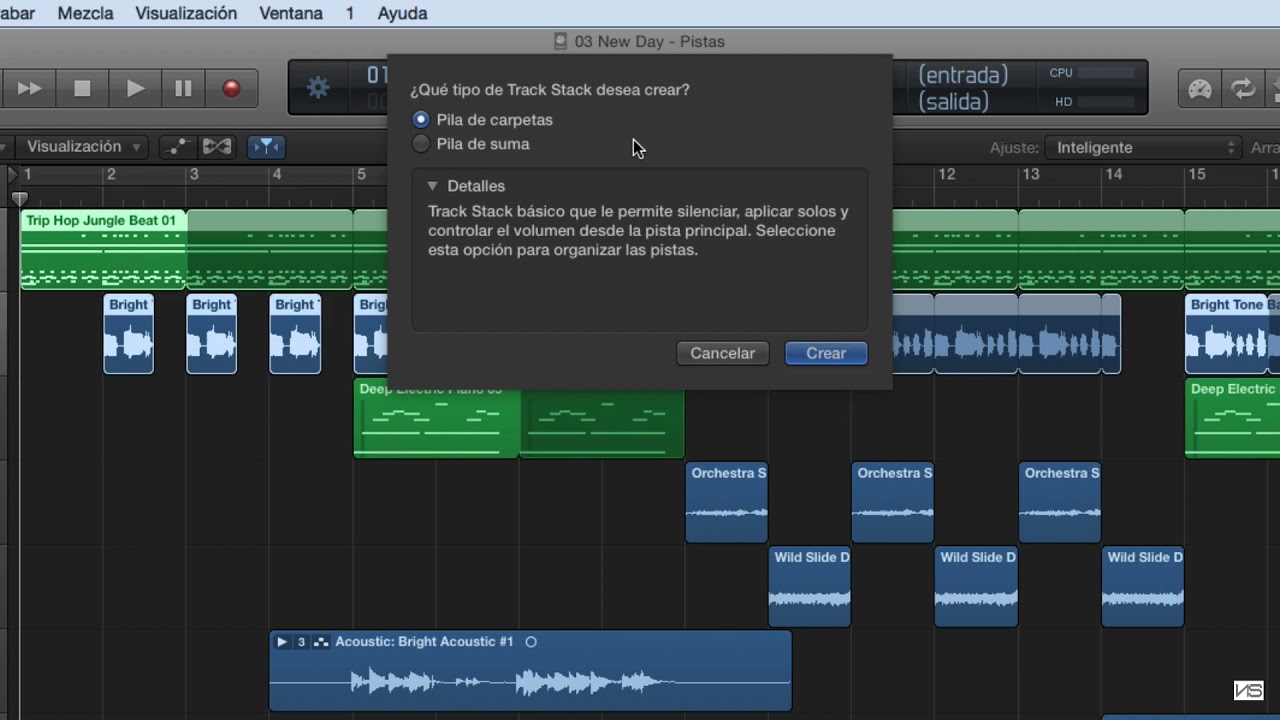Screen dimensions: 1280x720
Task: Click the CPU load meter
Action: click(1106, 73)
